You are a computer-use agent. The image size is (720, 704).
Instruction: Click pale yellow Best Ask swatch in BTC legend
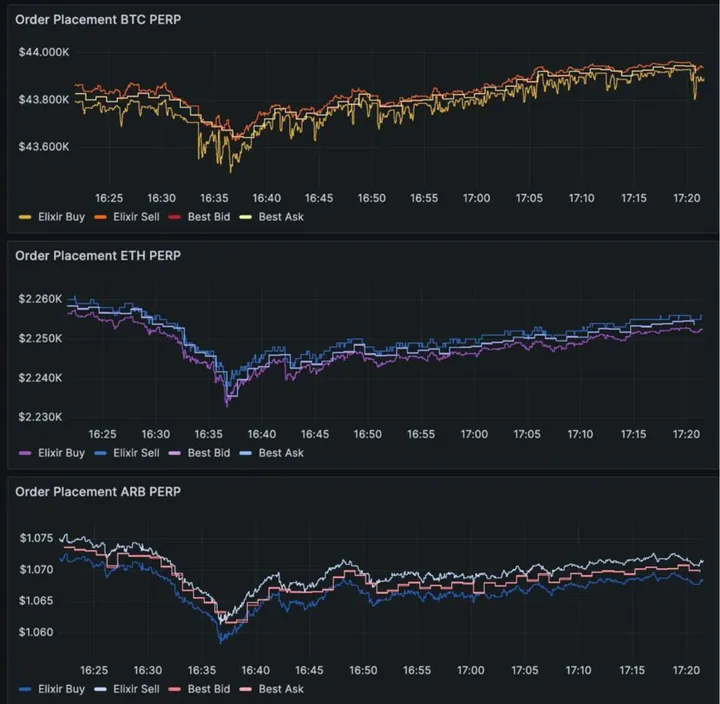click(x=246, y=217)
